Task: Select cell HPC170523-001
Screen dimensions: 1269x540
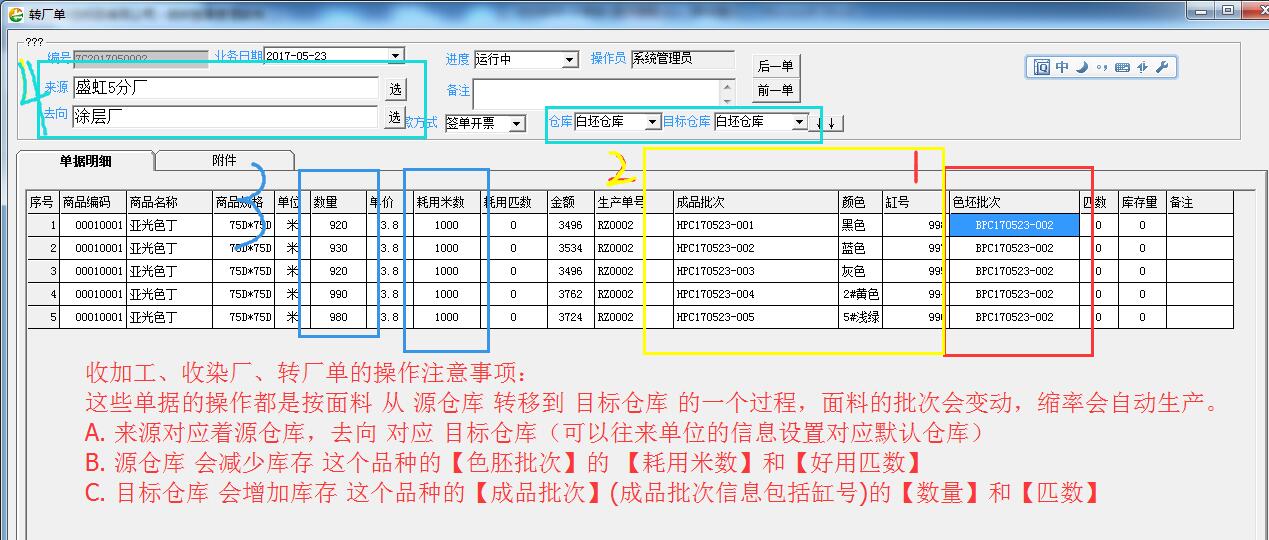Action: coord(756,225)
